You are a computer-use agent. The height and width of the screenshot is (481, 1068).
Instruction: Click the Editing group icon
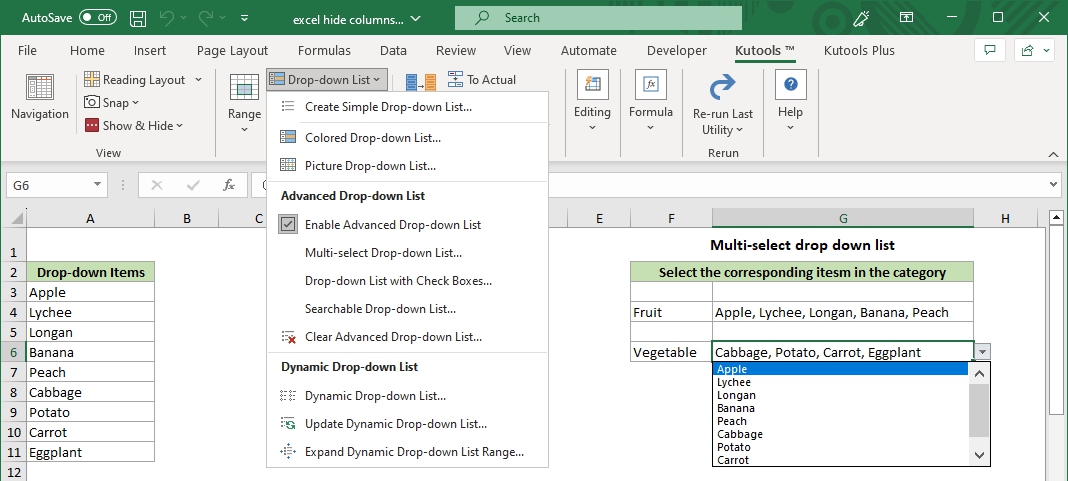[x=592, y=87]
